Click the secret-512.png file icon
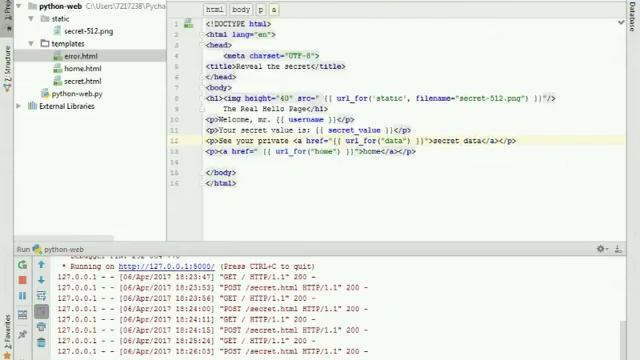 click(x=57, y=31)
